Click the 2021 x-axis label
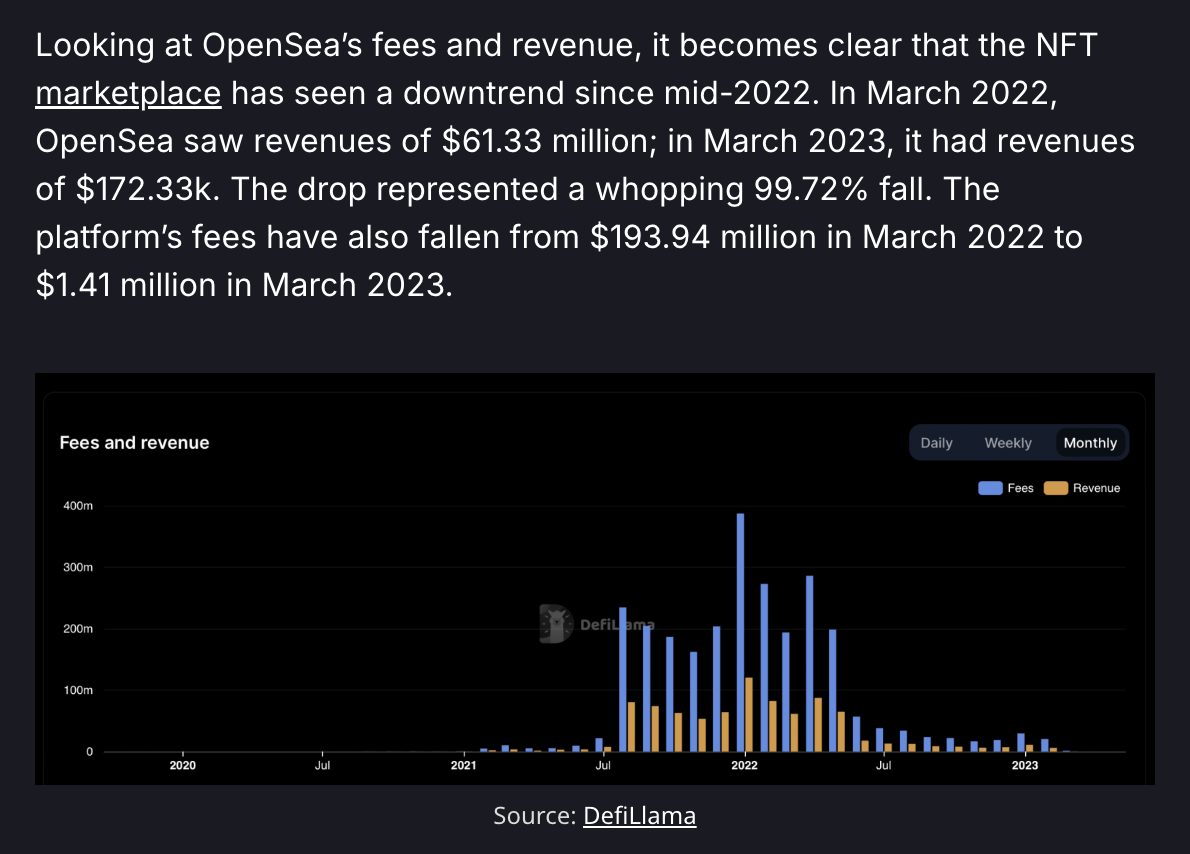This screenshot has width=1190, height=854. click(x=464, y=765)
